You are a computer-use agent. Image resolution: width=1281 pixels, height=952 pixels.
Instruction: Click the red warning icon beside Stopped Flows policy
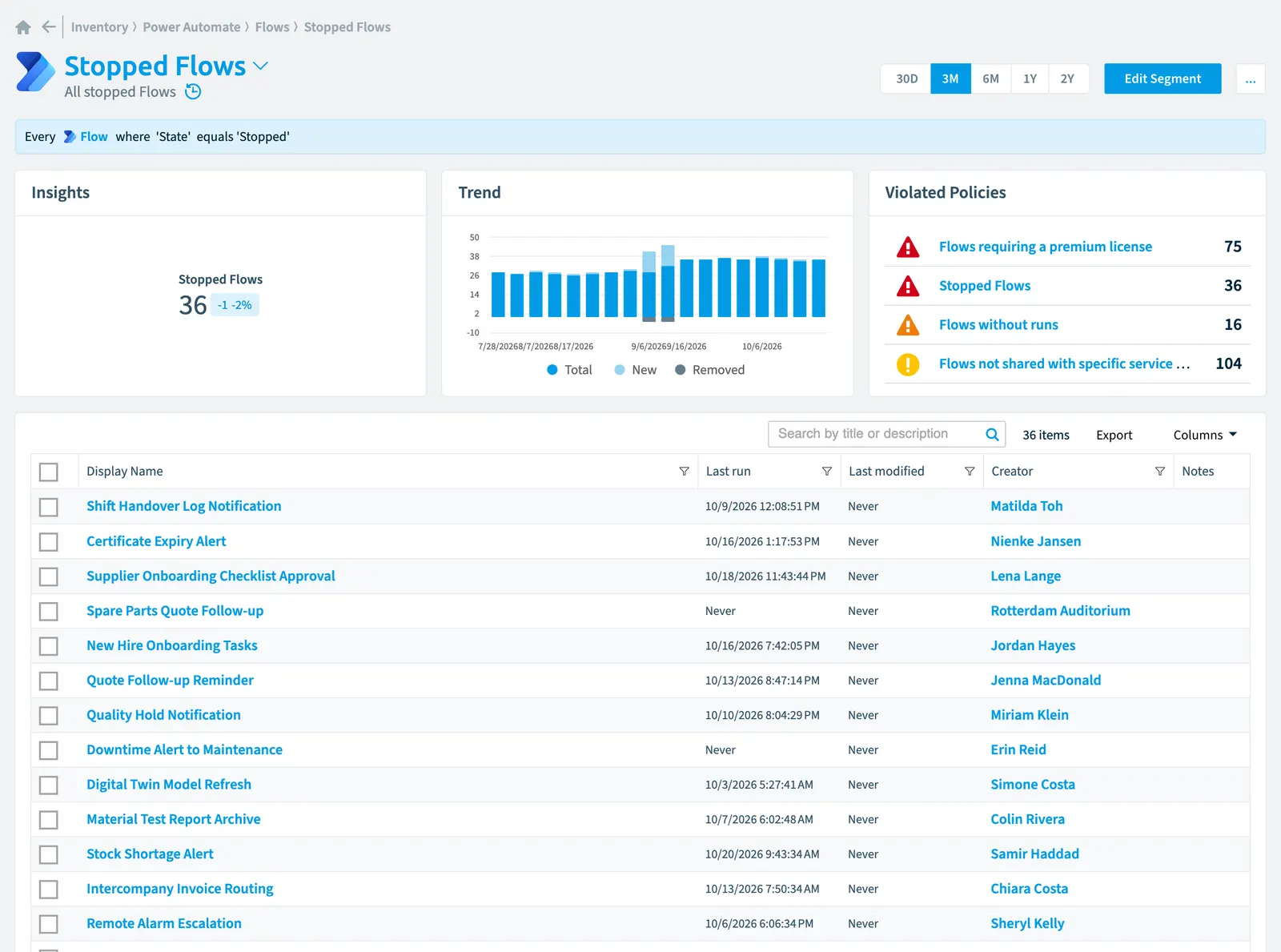[908, 286]
